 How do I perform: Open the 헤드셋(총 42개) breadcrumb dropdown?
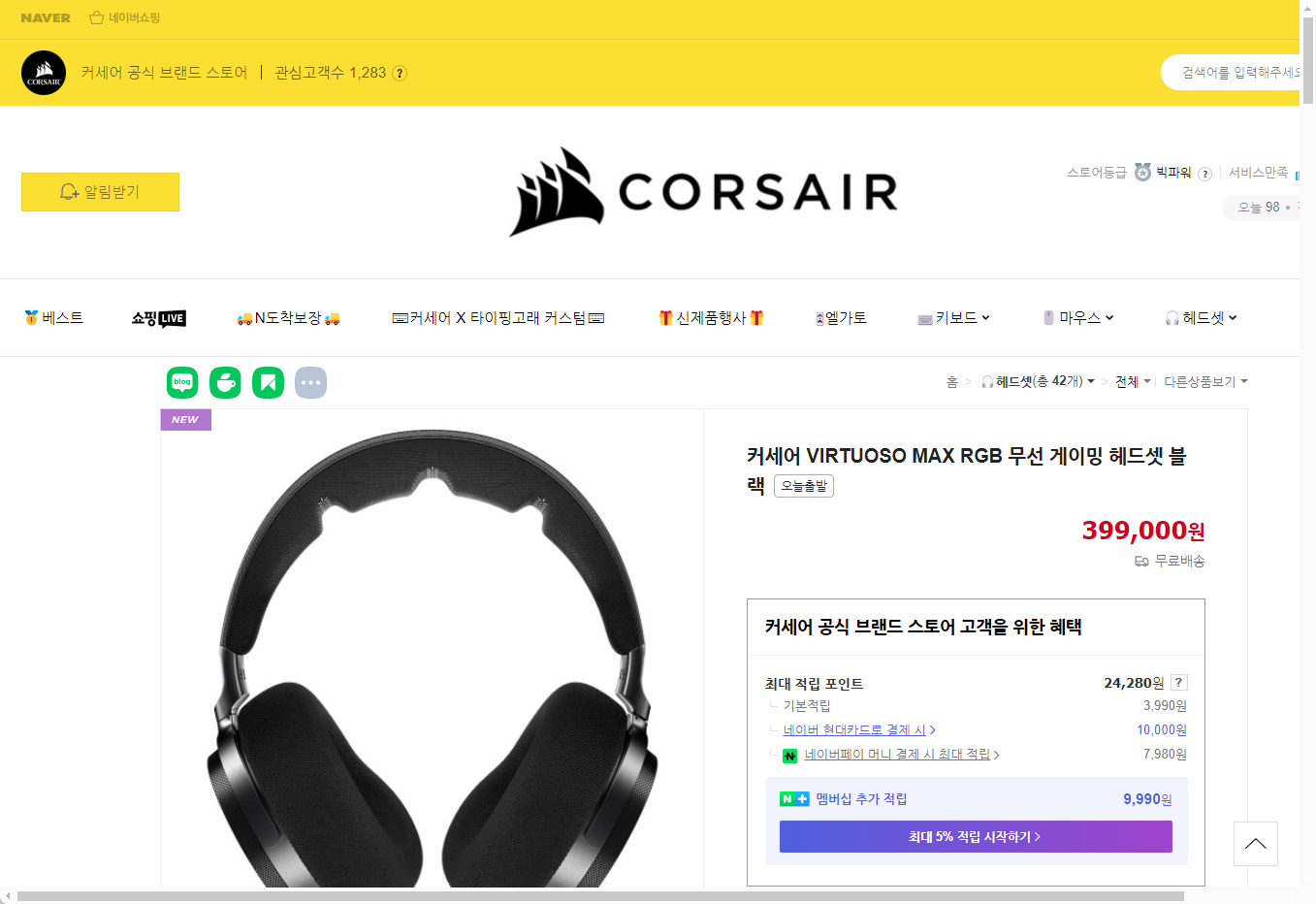pos(1039,381)
